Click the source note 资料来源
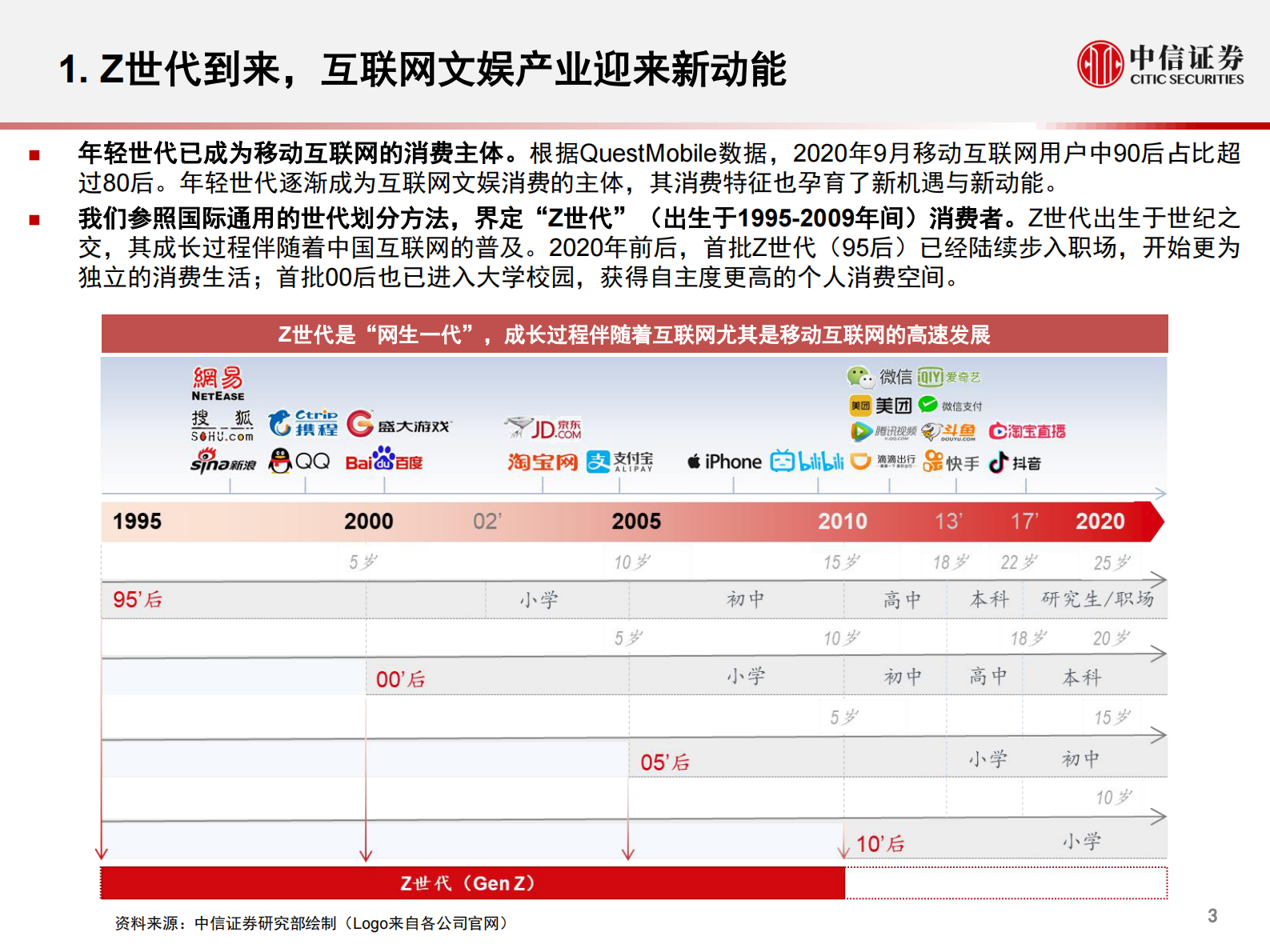The width and height of the screenshot is (1270, 952). pos(311,923)
